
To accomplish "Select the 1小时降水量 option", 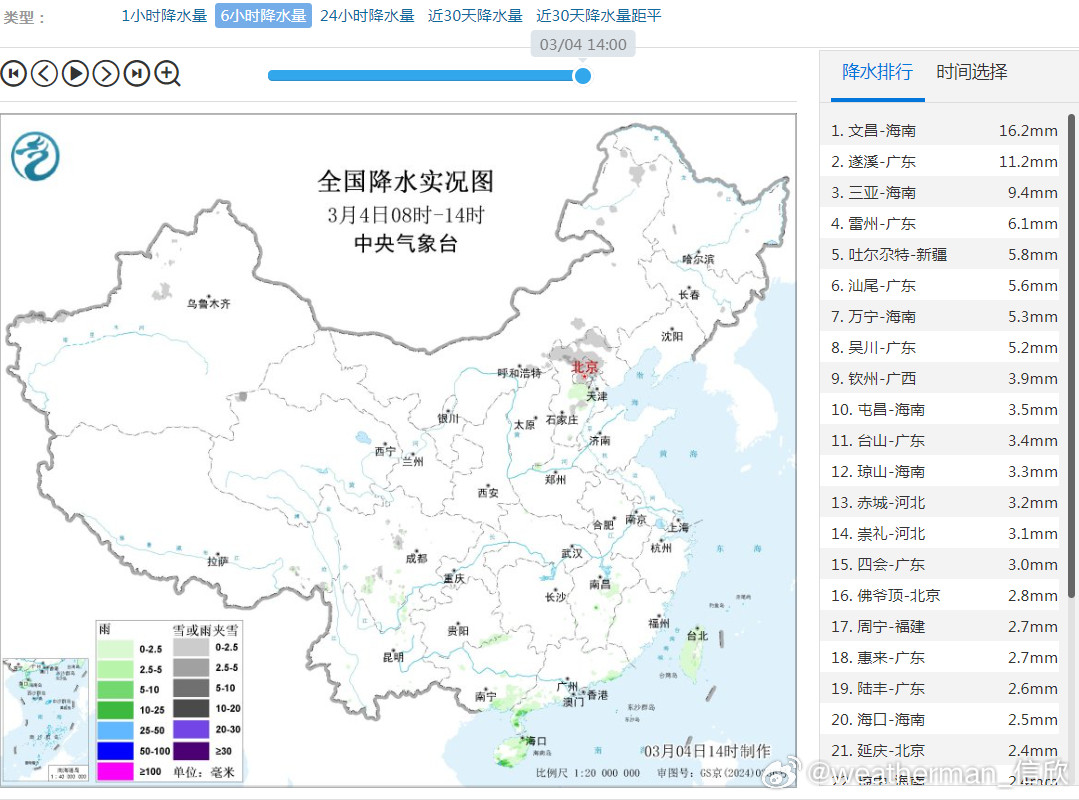I will 163,16.
